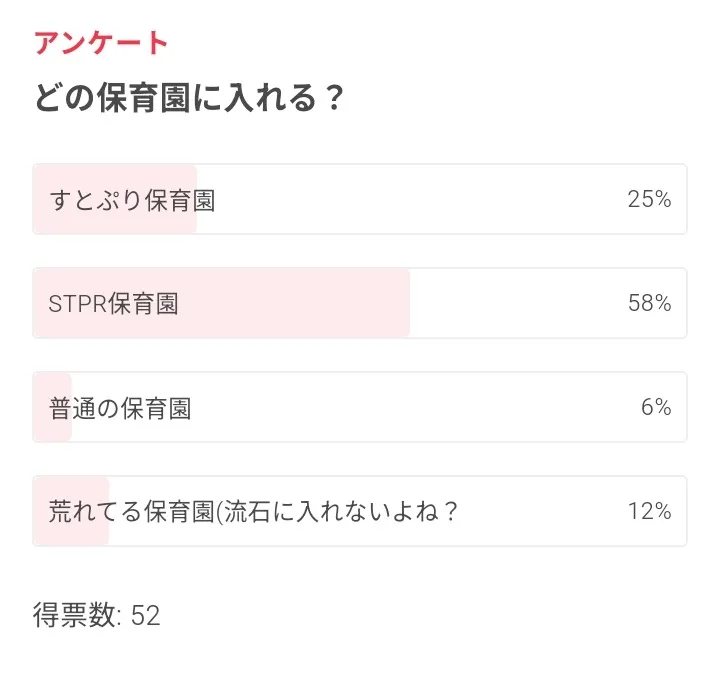This screenshot has height=685, width=720.
Task: Vote for 荒れてる保育園 option text
Action: click(x=253, y=512)
